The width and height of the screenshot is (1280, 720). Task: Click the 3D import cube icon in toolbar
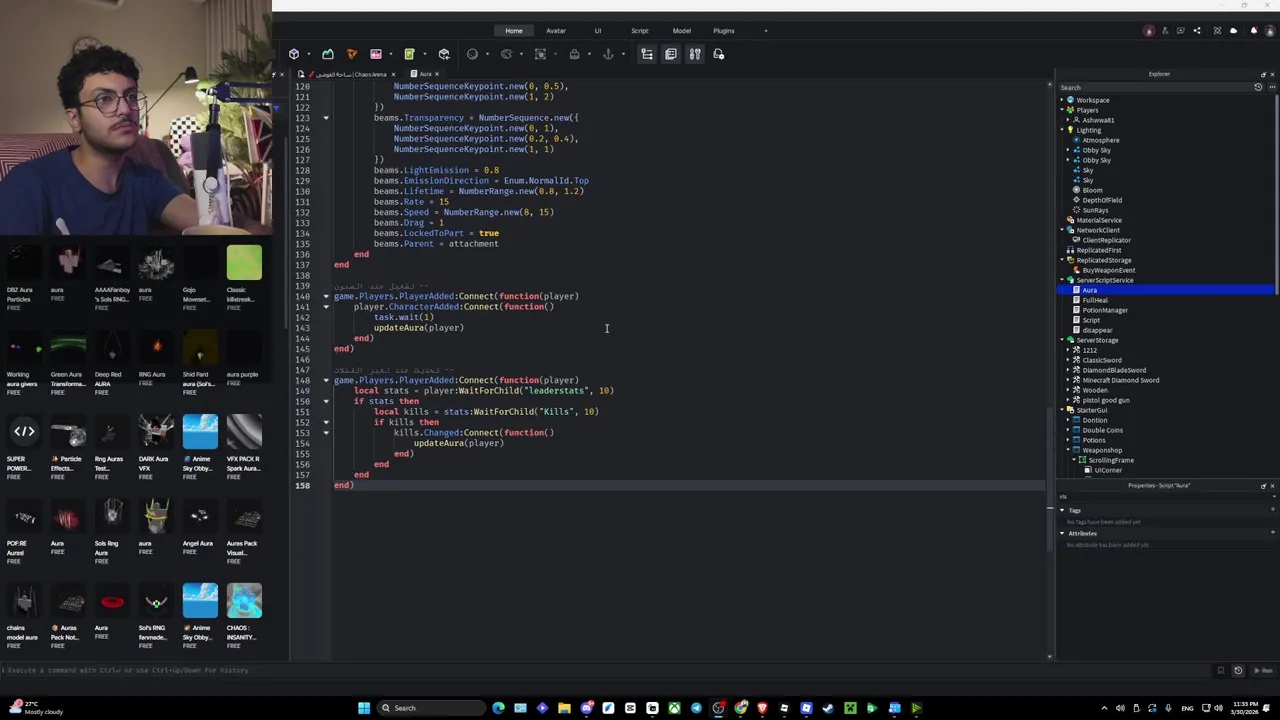coord(444,54)
